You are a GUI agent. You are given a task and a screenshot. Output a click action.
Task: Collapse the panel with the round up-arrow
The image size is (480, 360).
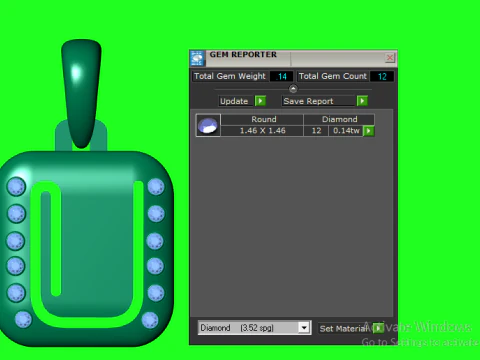coord(293,89)
